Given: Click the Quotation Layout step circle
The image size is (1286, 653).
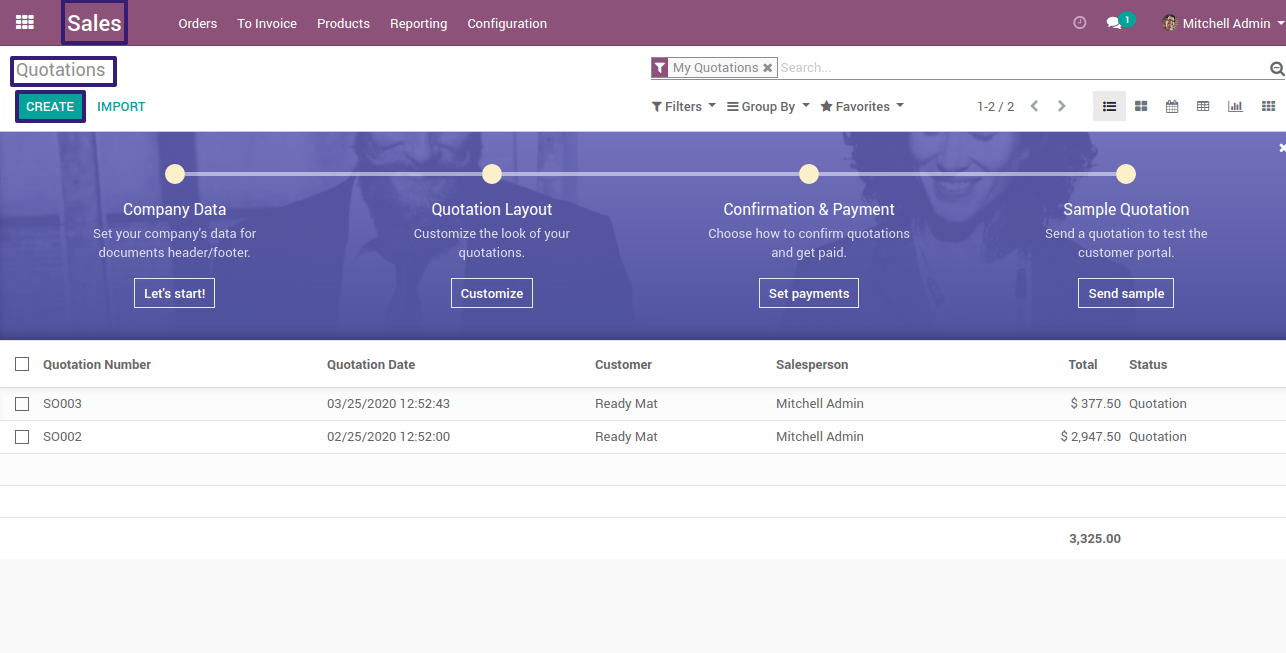Looking at the screenshot, I should (492, 174).
